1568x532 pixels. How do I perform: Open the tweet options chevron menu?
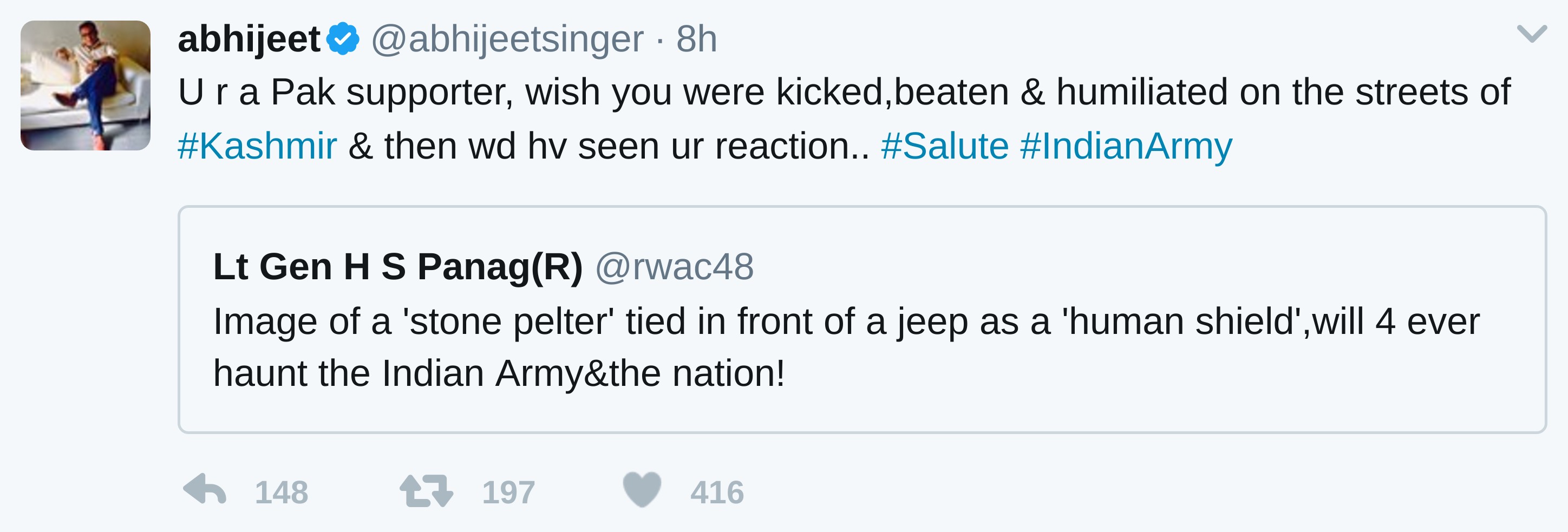point(1532,34)
